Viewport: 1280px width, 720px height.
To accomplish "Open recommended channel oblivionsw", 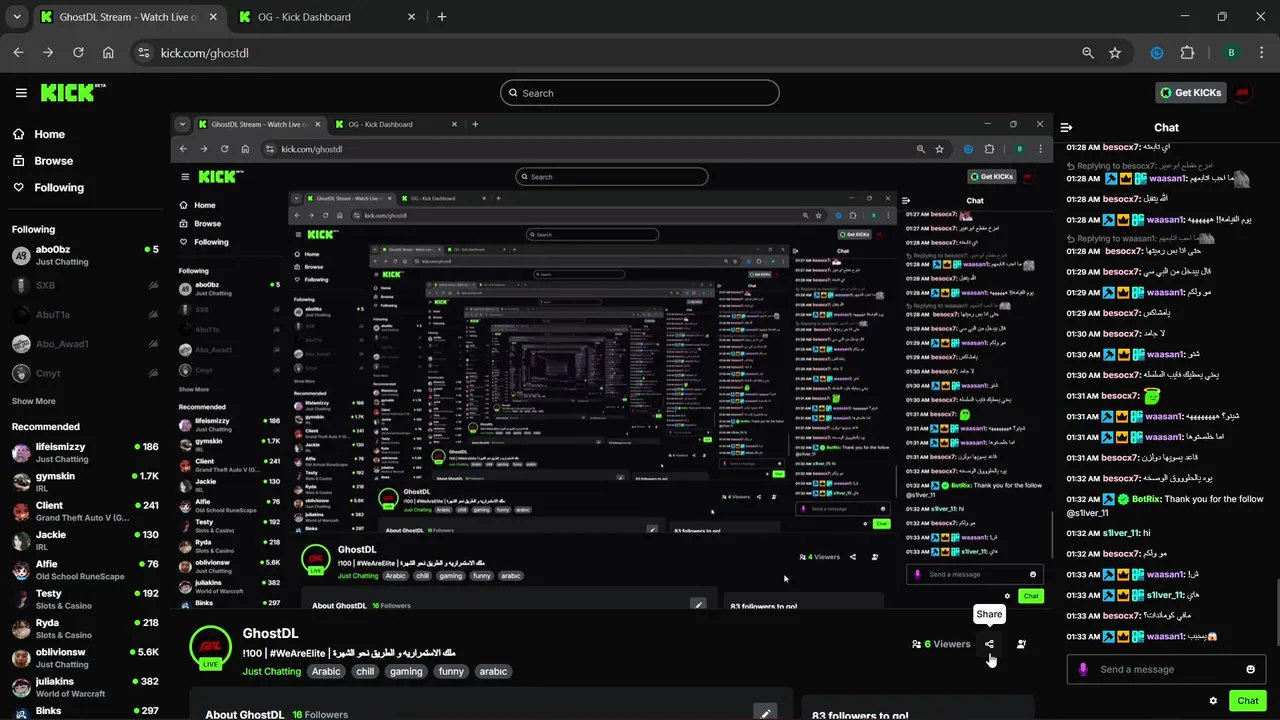I will pyautogui.click(x=84, y=657).
